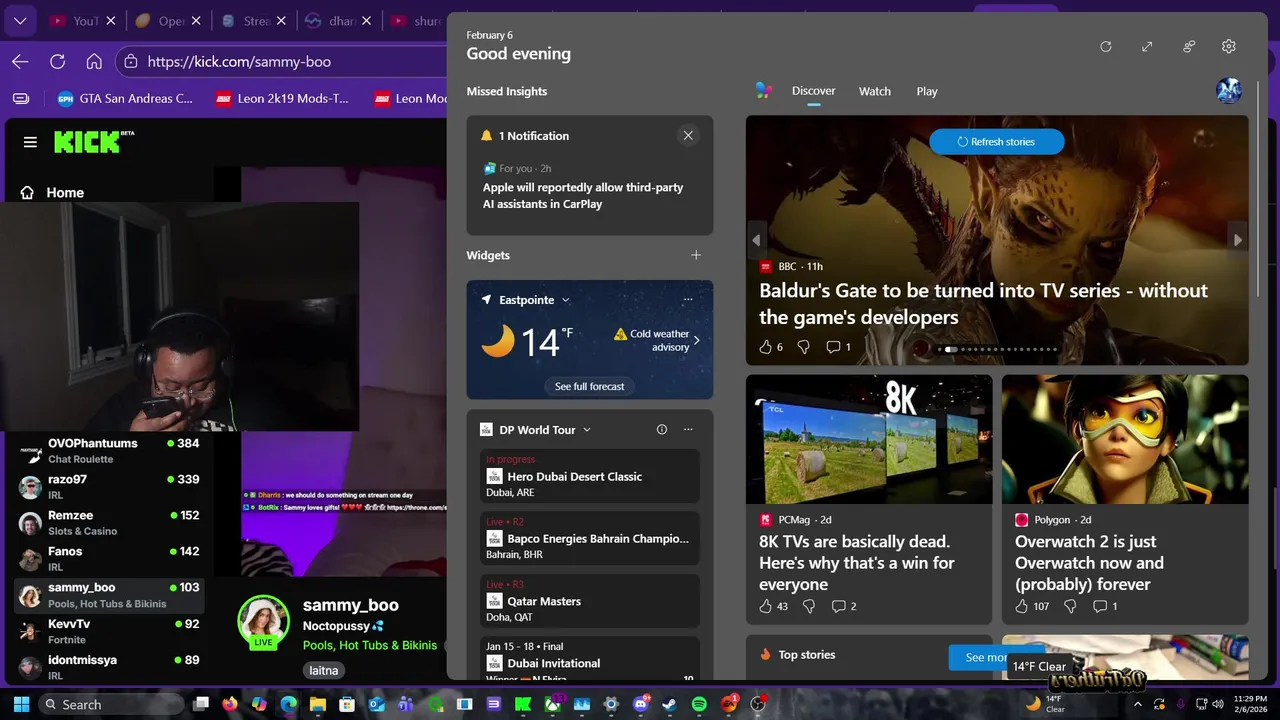This screenshot has height=720, width=1280.
Task: Open browser home page
Action: 94,61
